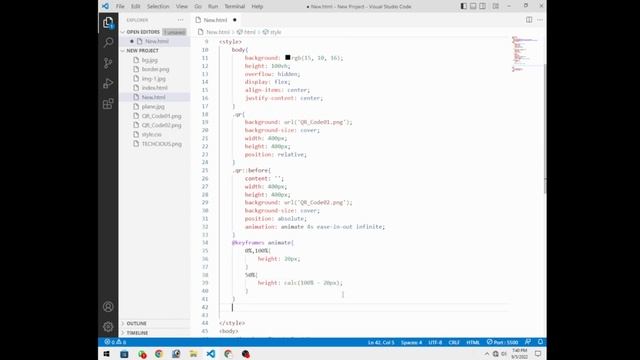Image resolution: width=640 pixels, height=360 pixels.
Task: Click the Port: 5500 Live Server status
Action: point(502,342)
